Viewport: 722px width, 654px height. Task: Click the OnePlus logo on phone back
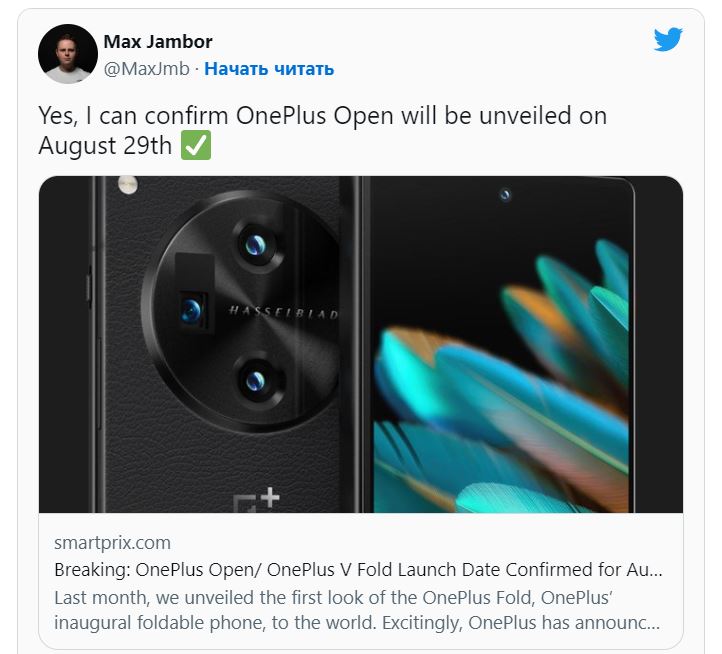[x=256, y=500]
